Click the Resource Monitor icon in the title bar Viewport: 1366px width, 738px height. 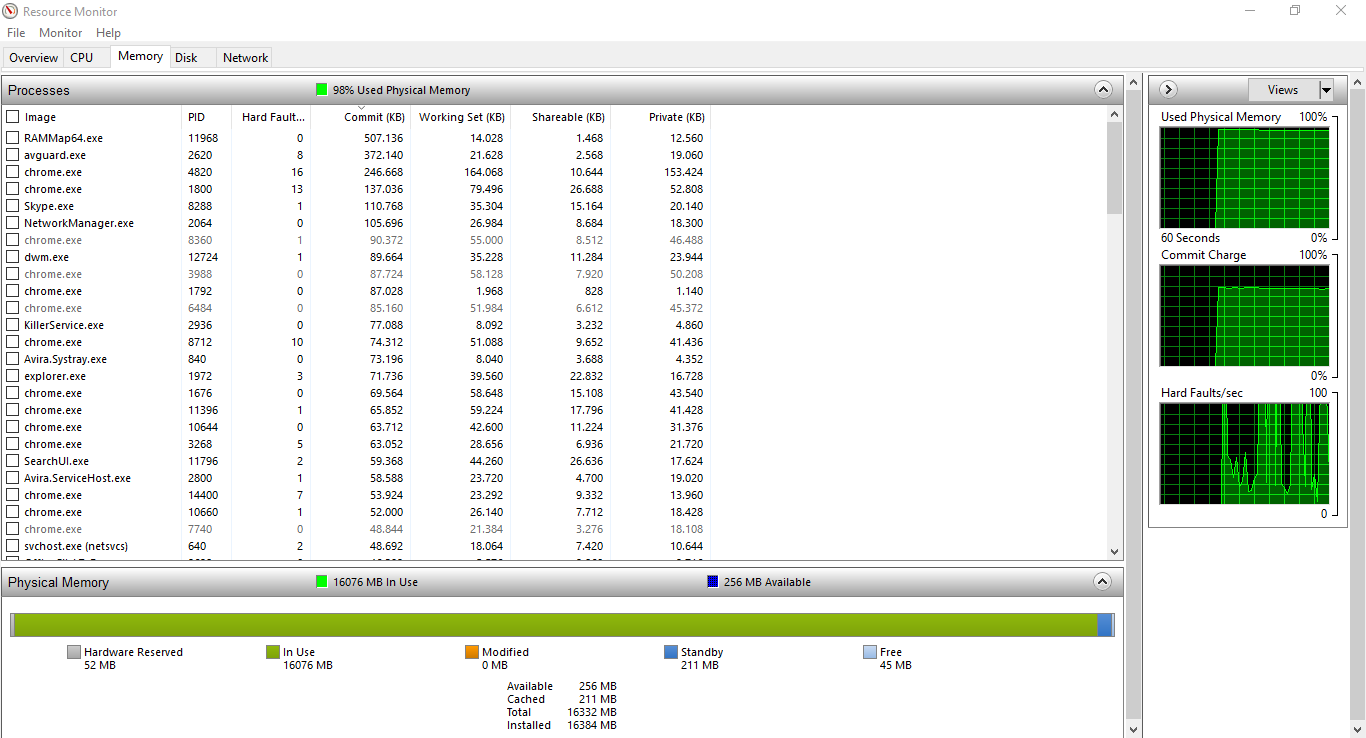[x=9, y=11]
